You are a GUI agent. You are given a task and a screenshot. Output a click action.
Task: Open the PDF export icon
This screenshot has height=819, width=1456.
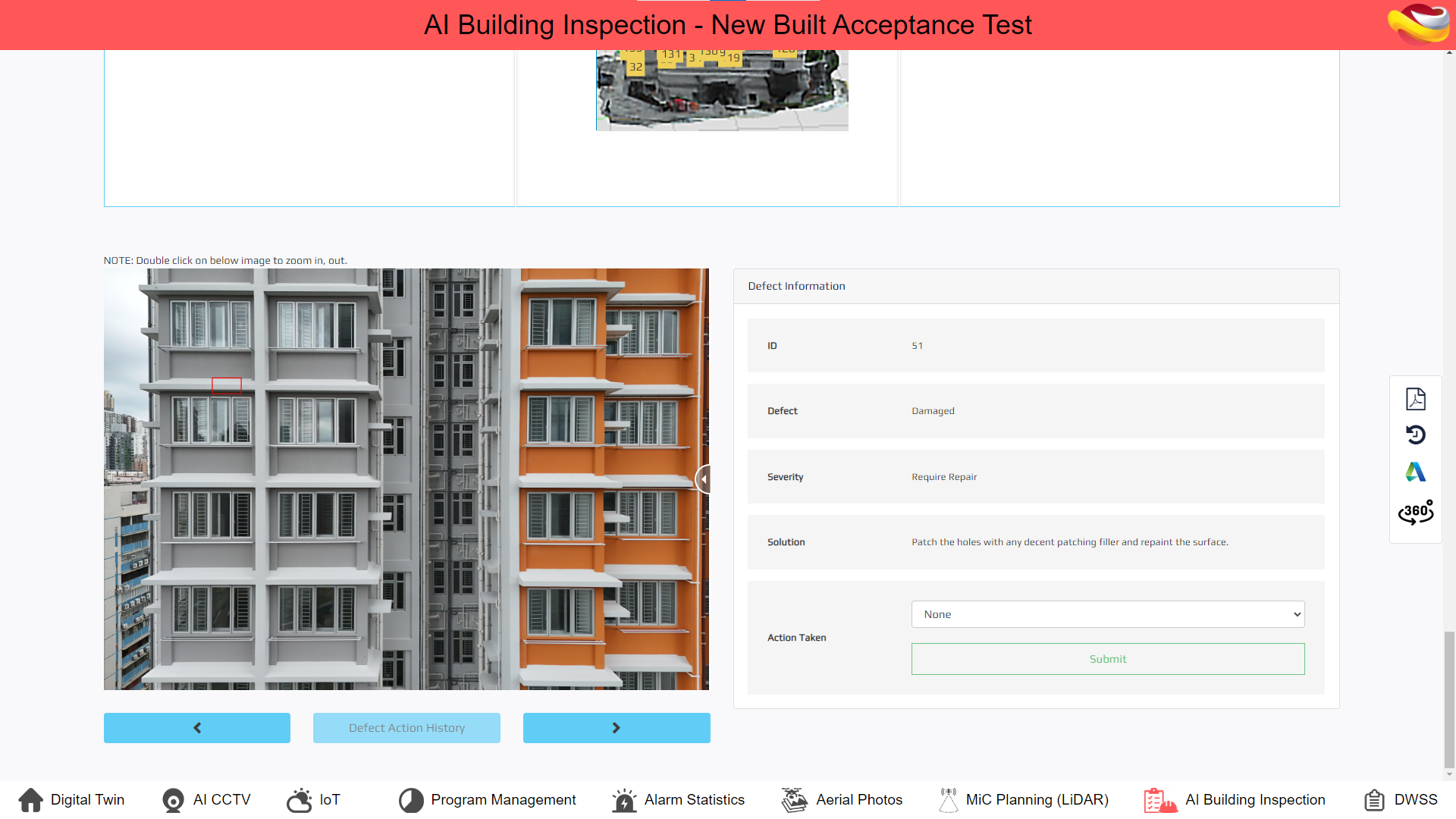click(1415, 399)
